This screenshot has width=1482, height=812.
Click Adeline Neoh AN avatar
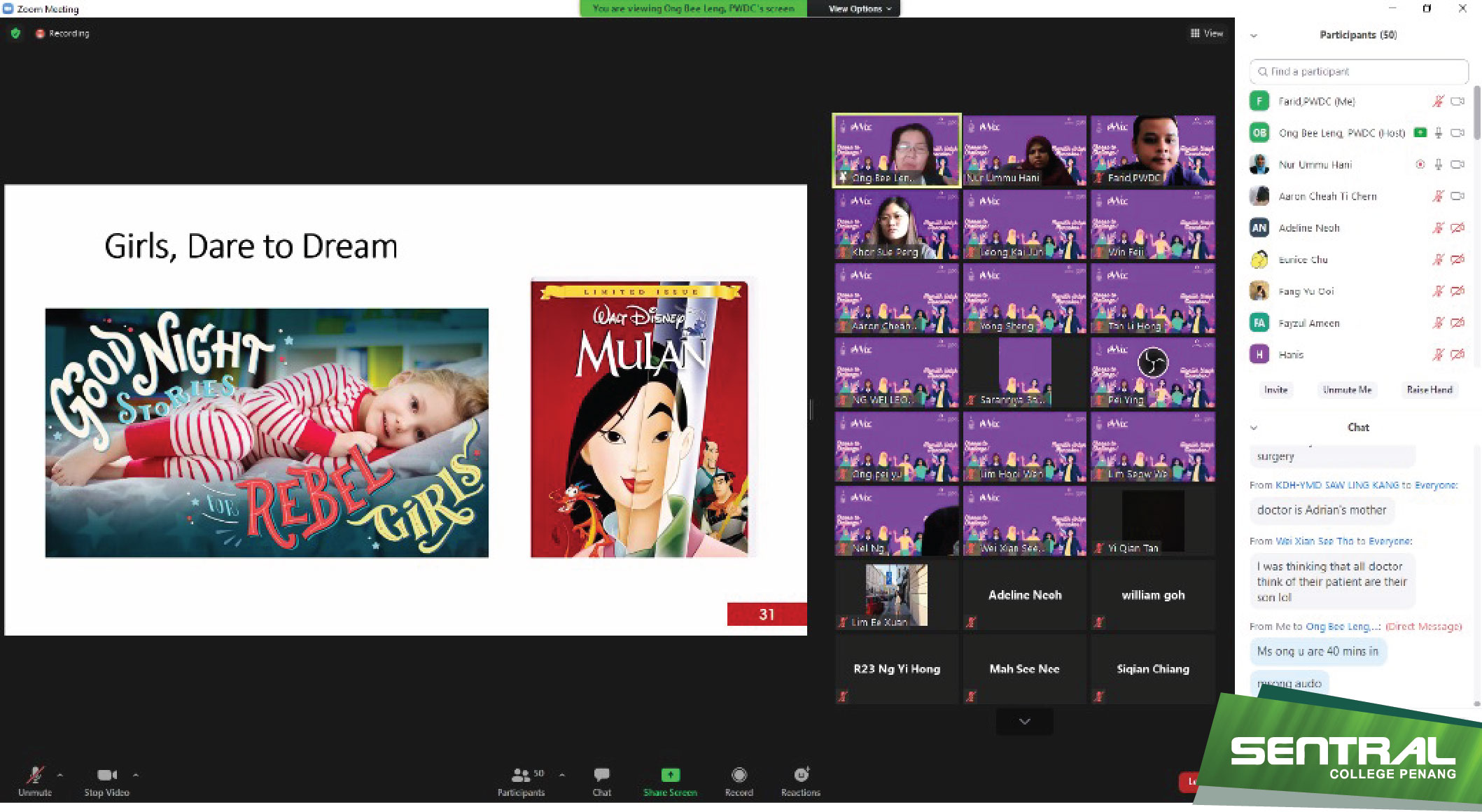click(1259, 227)
